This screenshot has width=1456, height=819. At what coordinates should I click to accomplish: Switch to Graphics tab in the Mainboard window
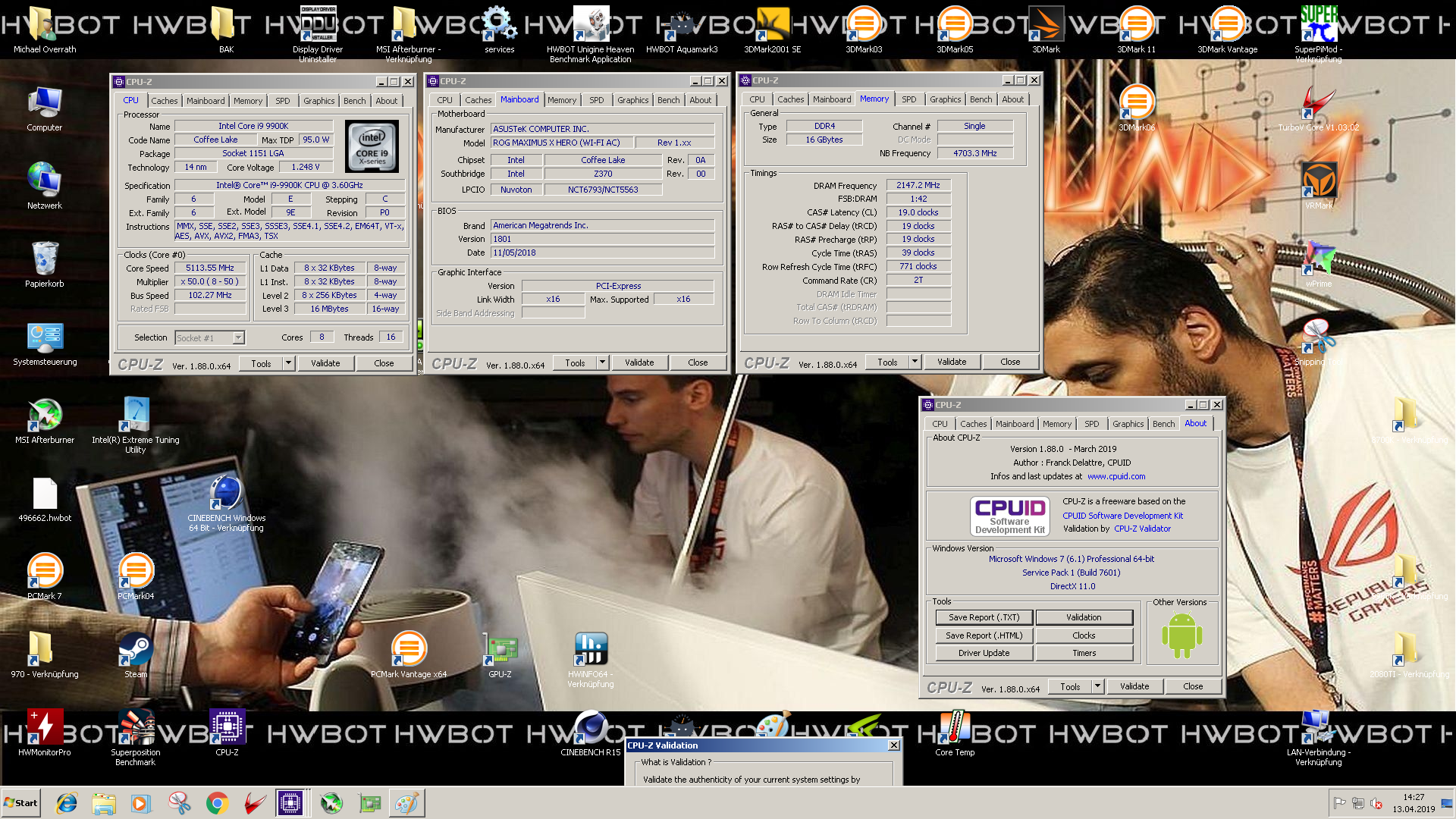pos(633,100)
